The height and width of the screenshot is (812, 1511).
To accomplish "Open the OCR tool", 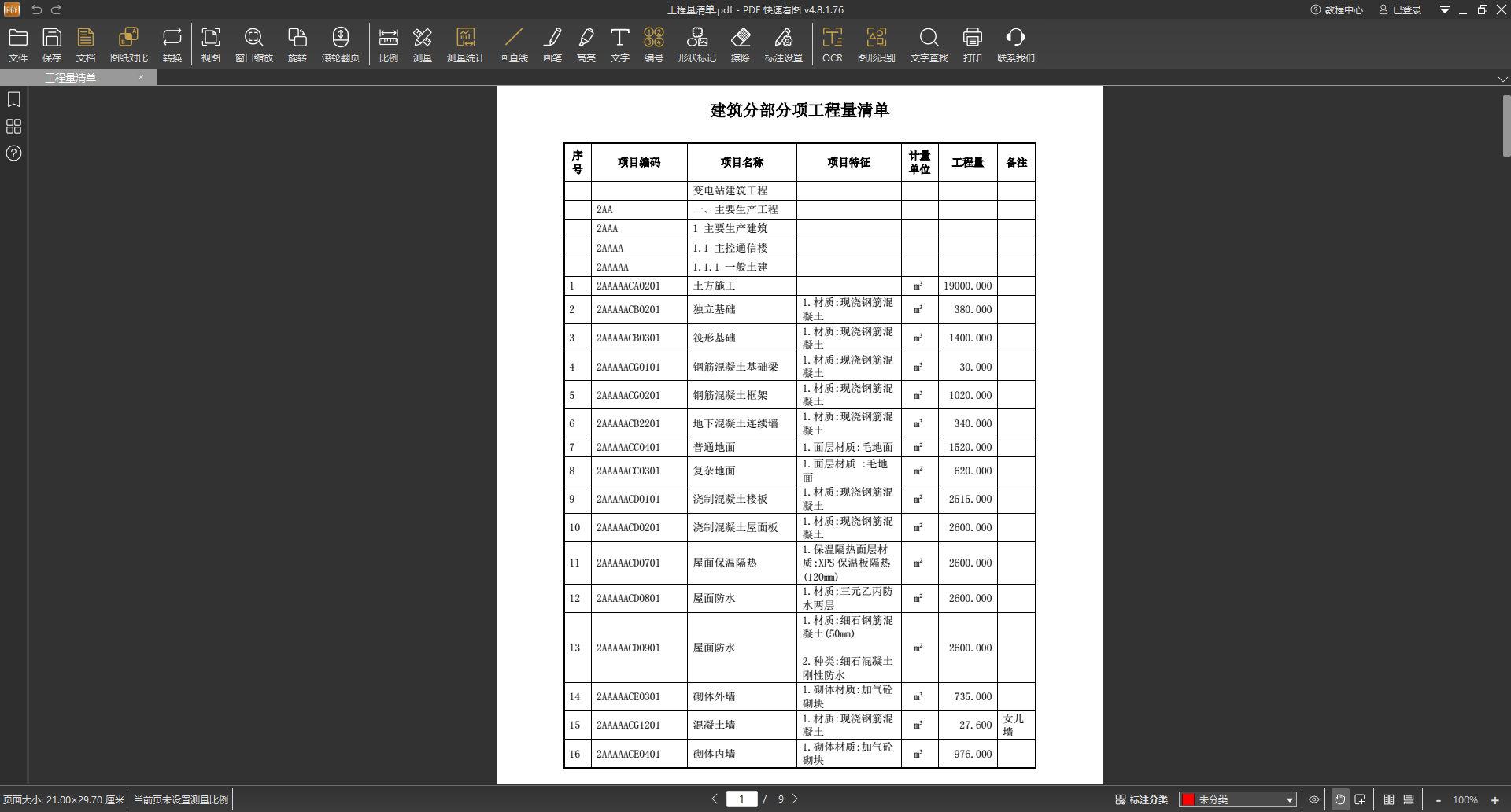I will pyautogui.click(x=832, y=45).
